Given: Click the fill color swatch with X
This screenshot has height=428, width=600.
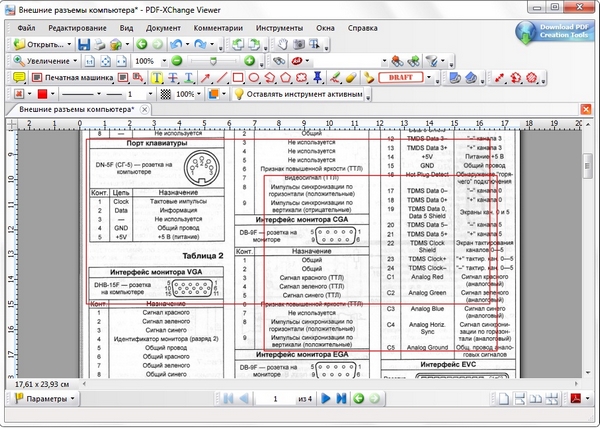Looking at the screenshot, I should [x=19, y=94].
